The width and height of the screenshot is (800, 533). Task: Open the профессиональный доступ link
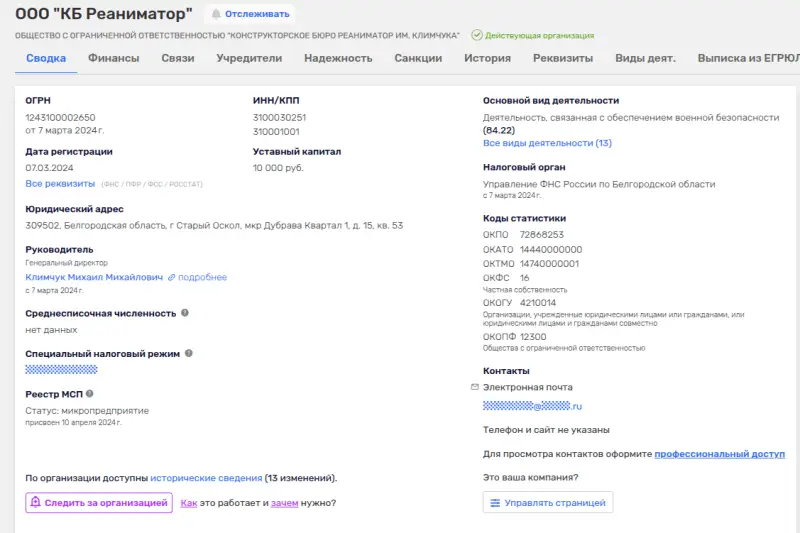tap(719, 454)
